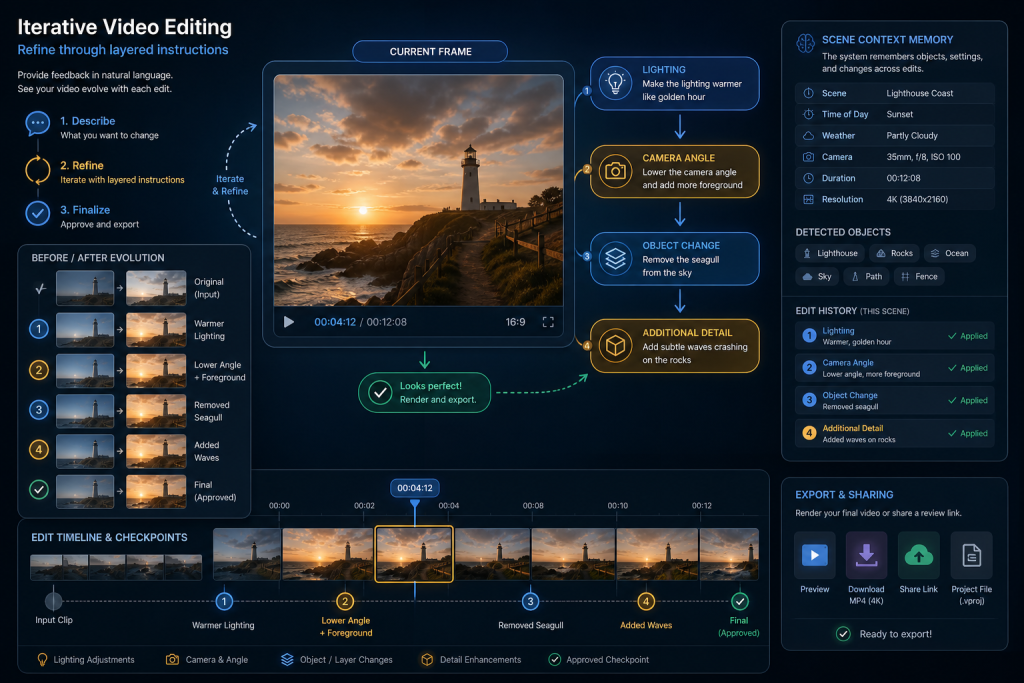Open the Object Change edit history entry
Viewport: 1024px width, 683px height.
(x=895, y=400)
